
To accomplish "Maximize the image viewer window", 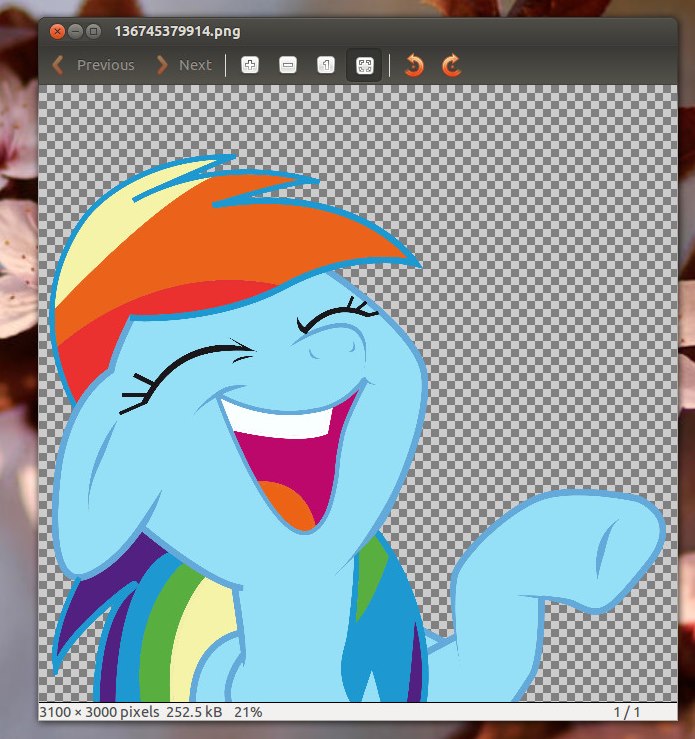I will click(93, 31).
